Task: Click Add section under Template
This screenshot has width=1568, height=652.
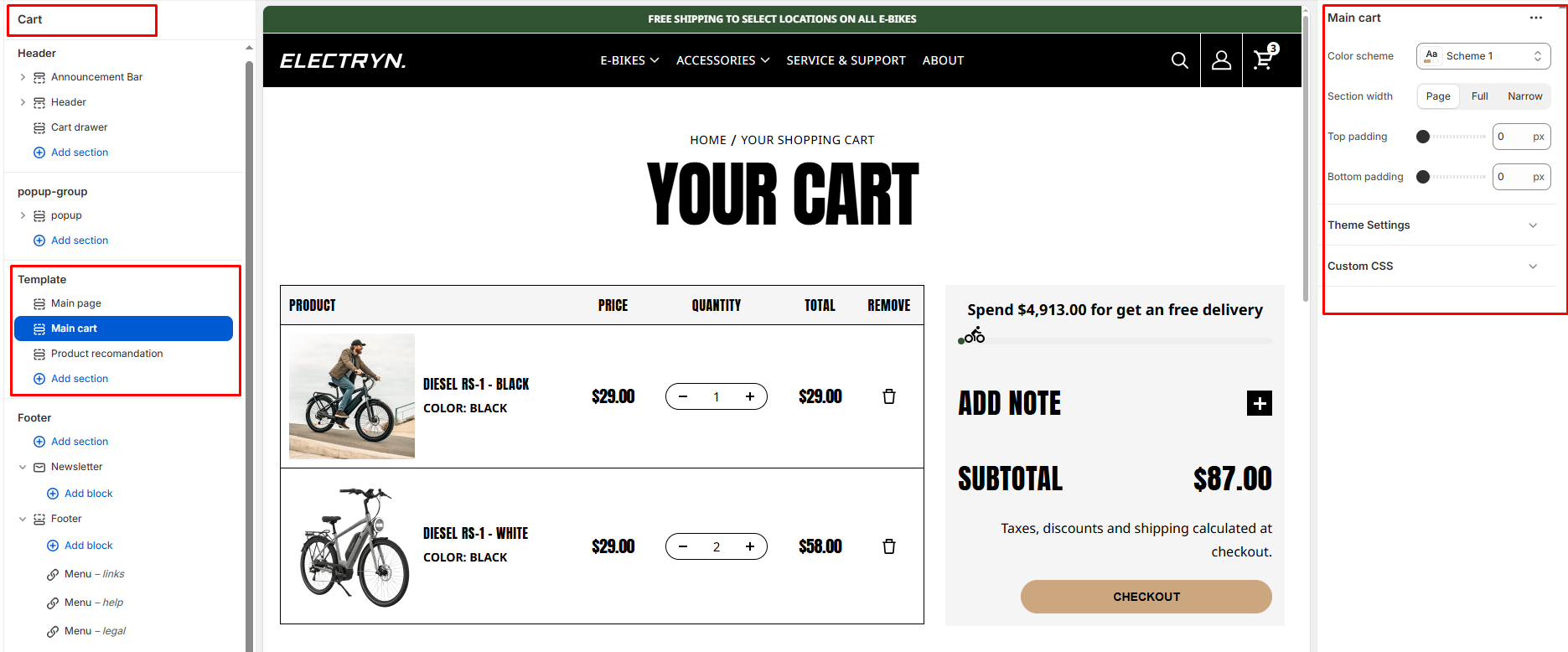Action: pyautogui.click(x=80, y=379)
